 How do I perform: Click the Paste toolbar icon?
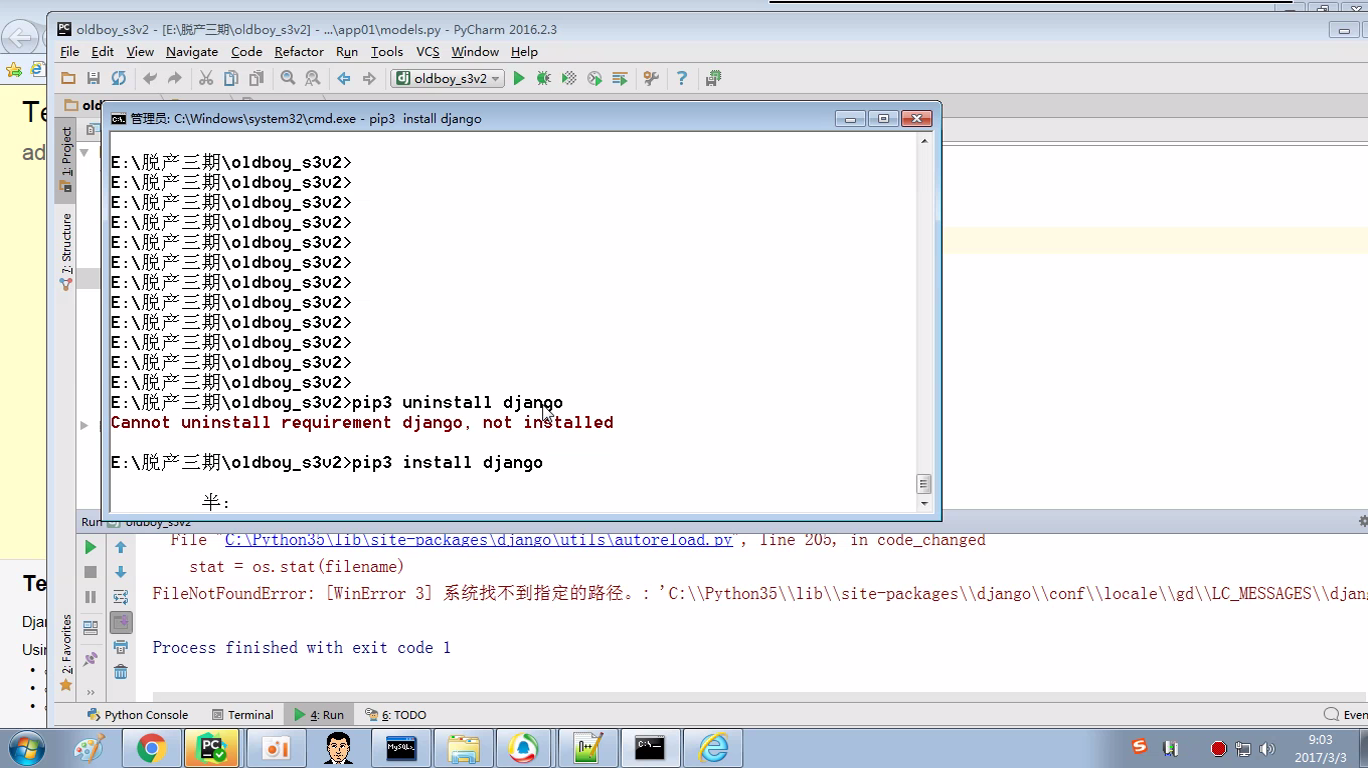(257, 78)
